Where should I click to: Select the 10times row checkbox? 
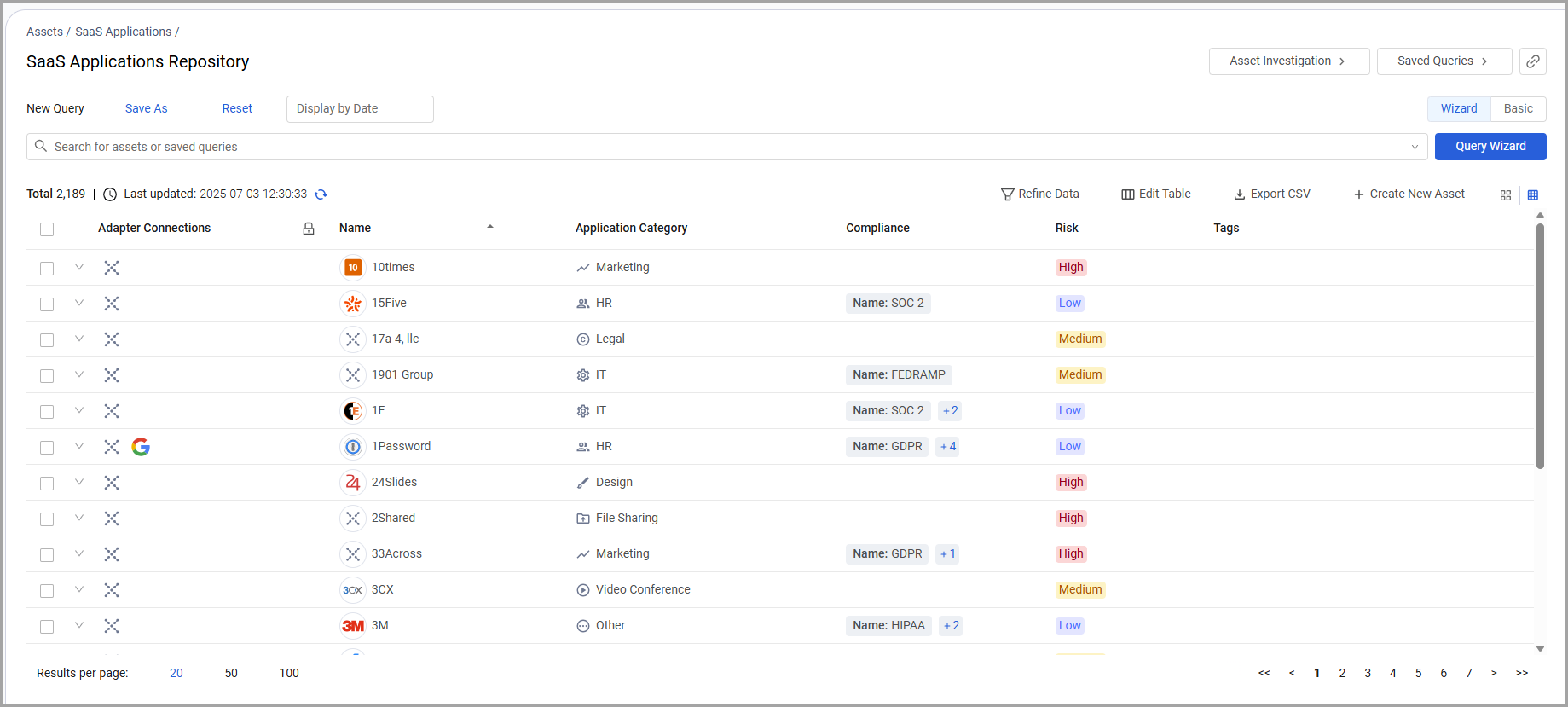click(47, 269)
